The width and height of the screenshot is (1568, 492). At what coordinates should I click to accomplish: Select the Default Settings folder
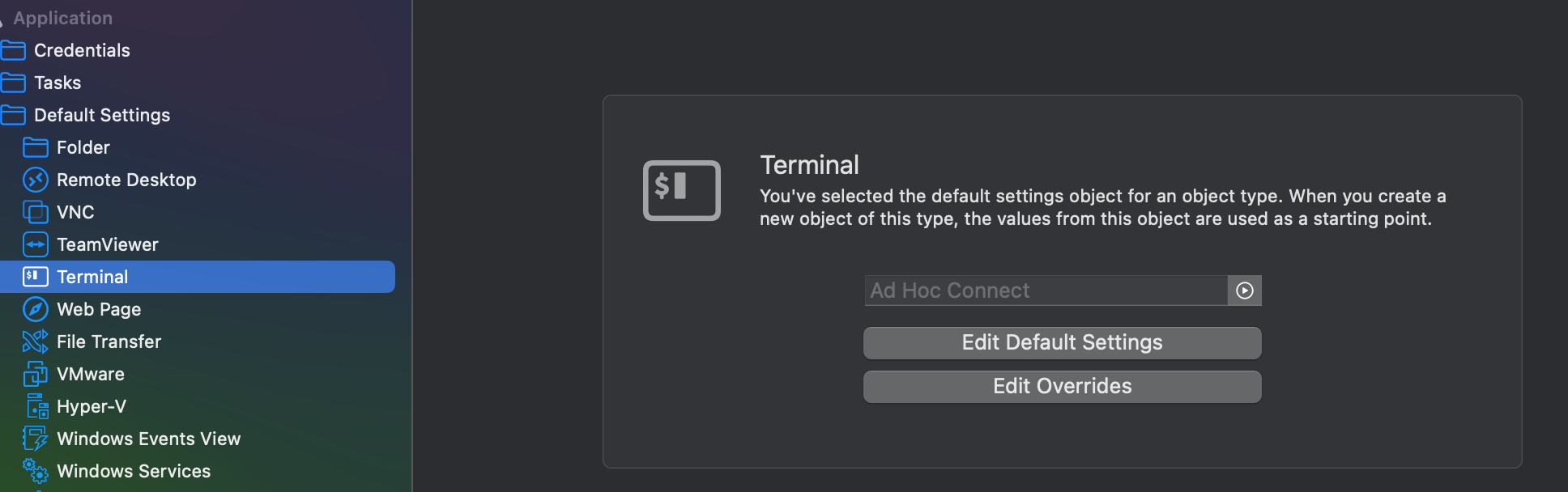pyautogui.click(x=101, y=115)
